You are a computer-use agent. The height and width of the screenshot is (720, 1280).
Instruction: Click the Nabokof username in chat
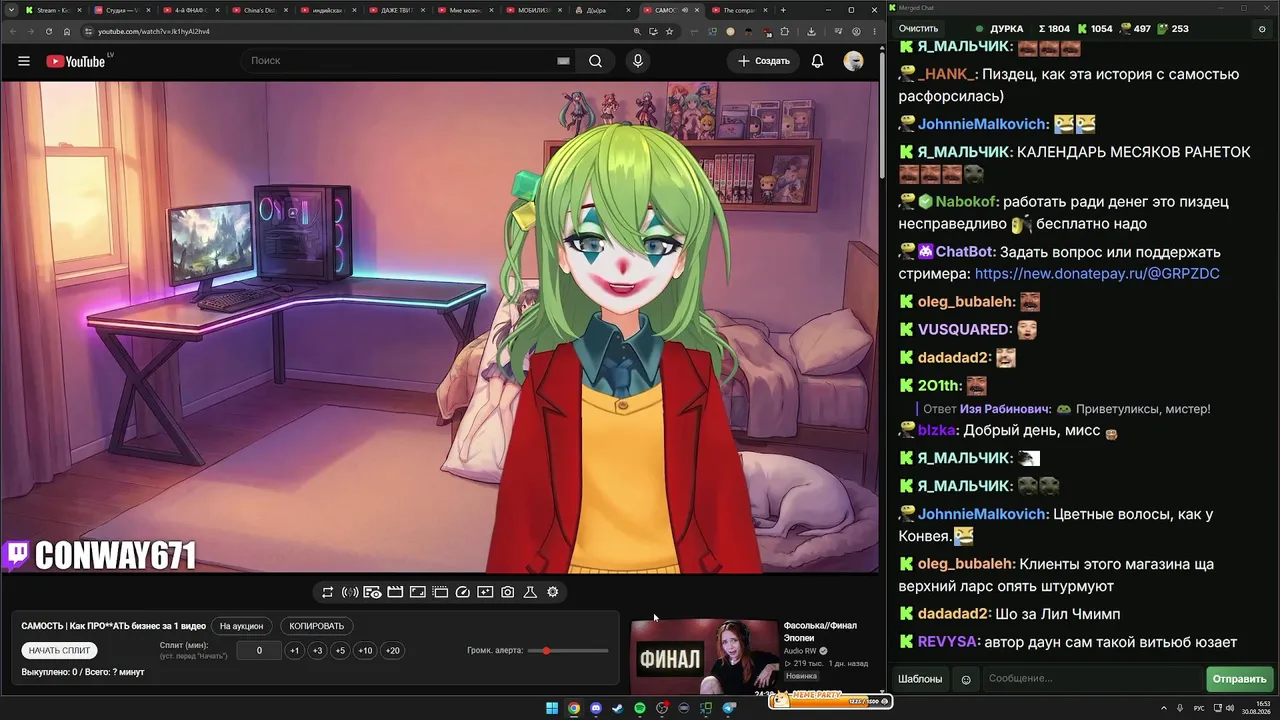[967, 201]
